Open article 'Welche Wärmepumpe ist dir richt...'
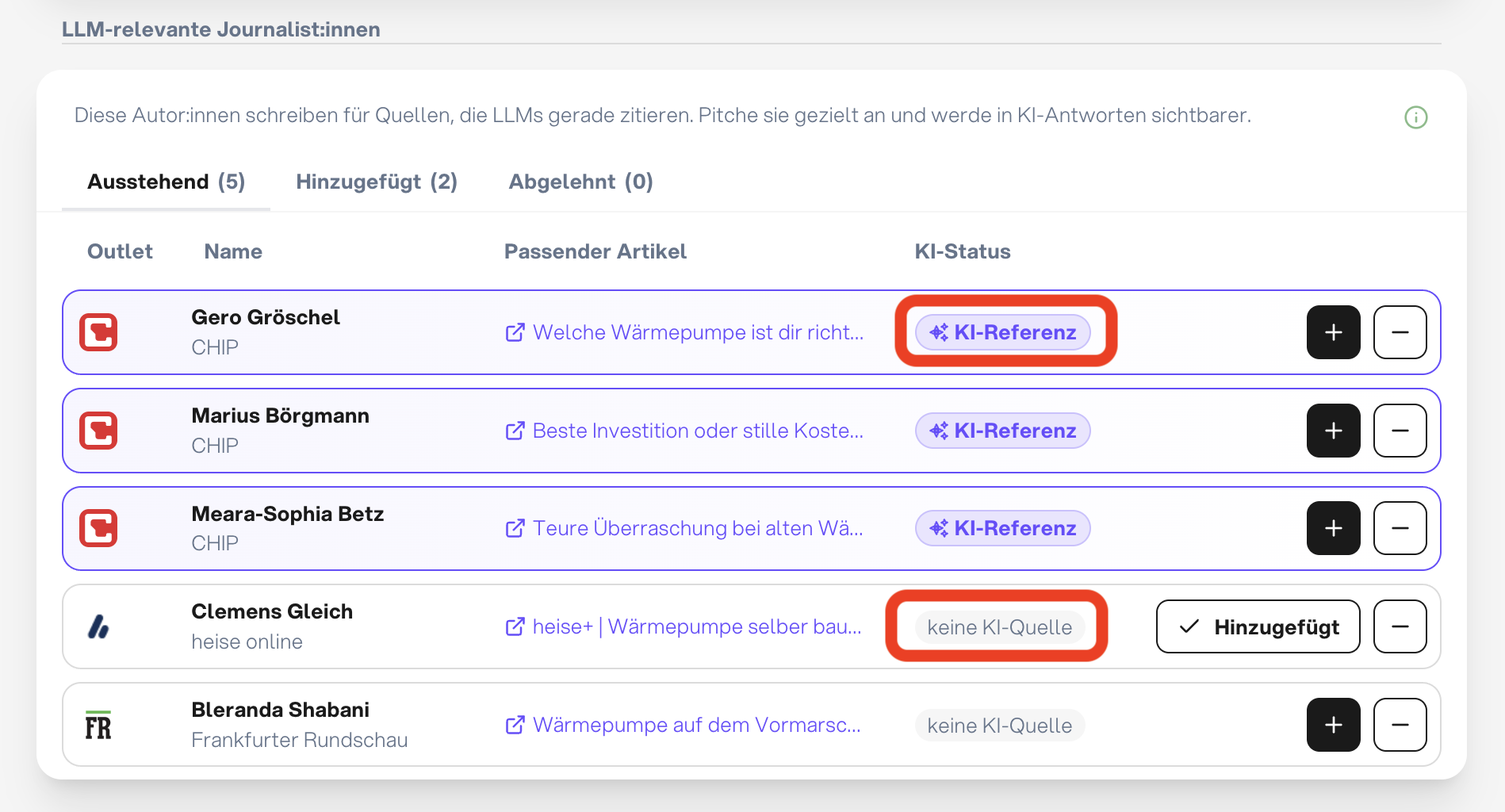The height and width of the screenshot is (812, 1505). click(x=684, y=332)
